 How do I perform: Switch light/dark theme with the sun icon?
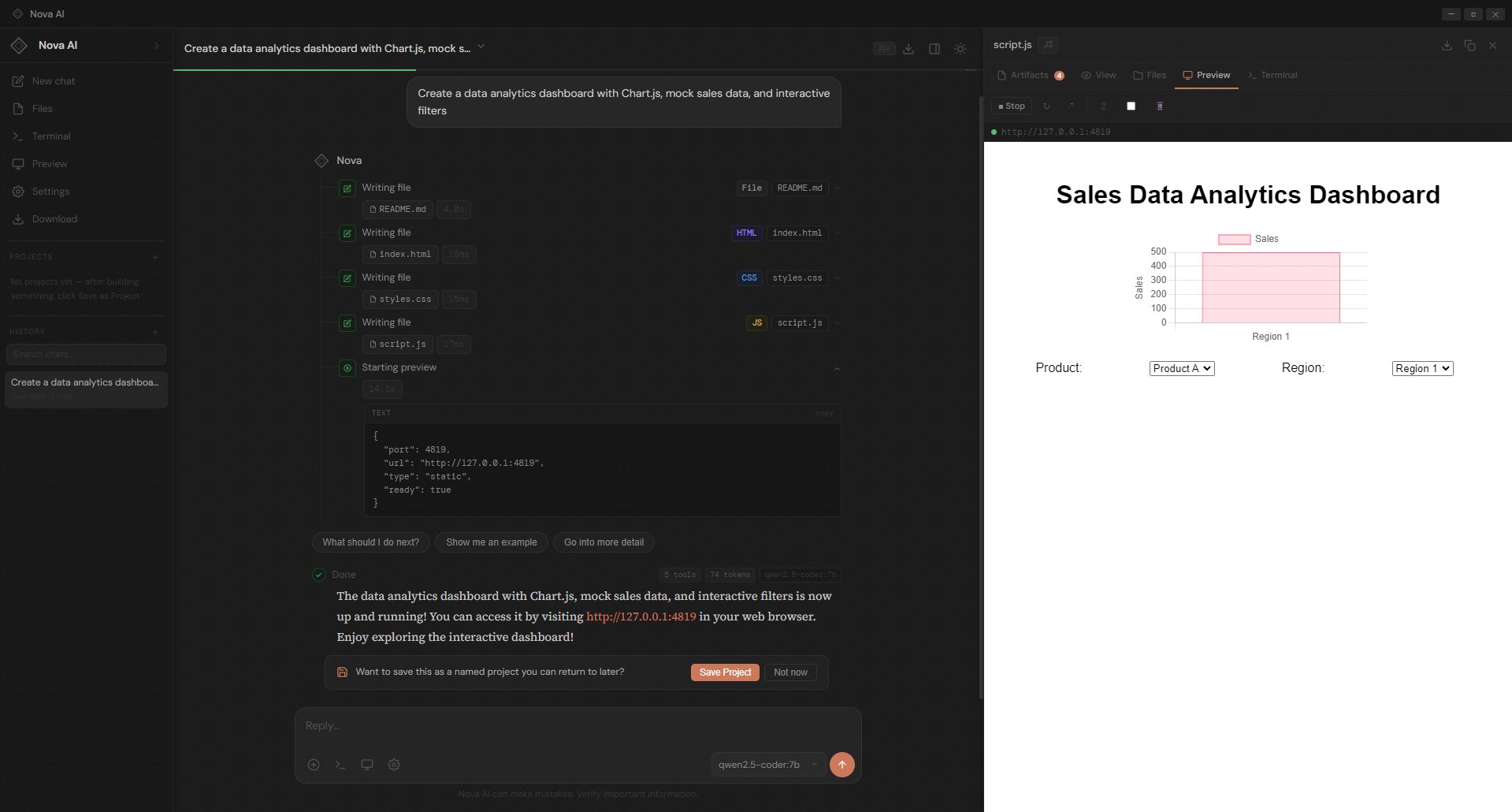coord(960,49)
